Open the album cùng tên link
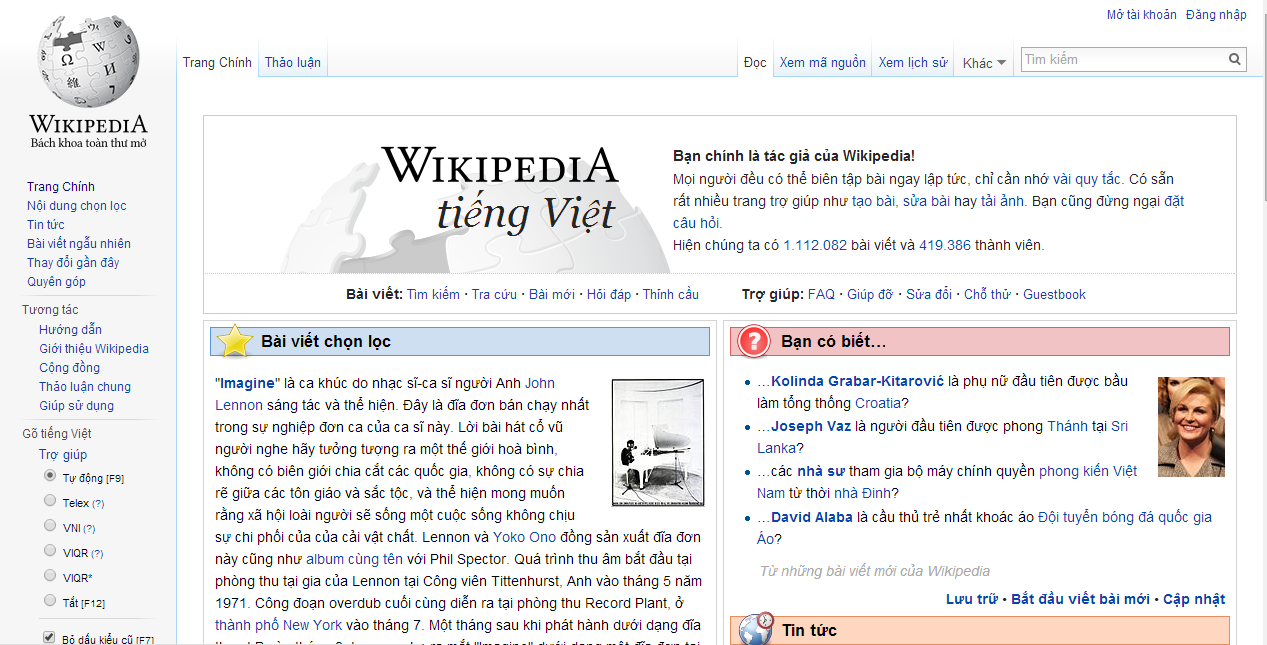Image resolution: width=1267 pixels, height=645 pixels. tap(354, 559)
